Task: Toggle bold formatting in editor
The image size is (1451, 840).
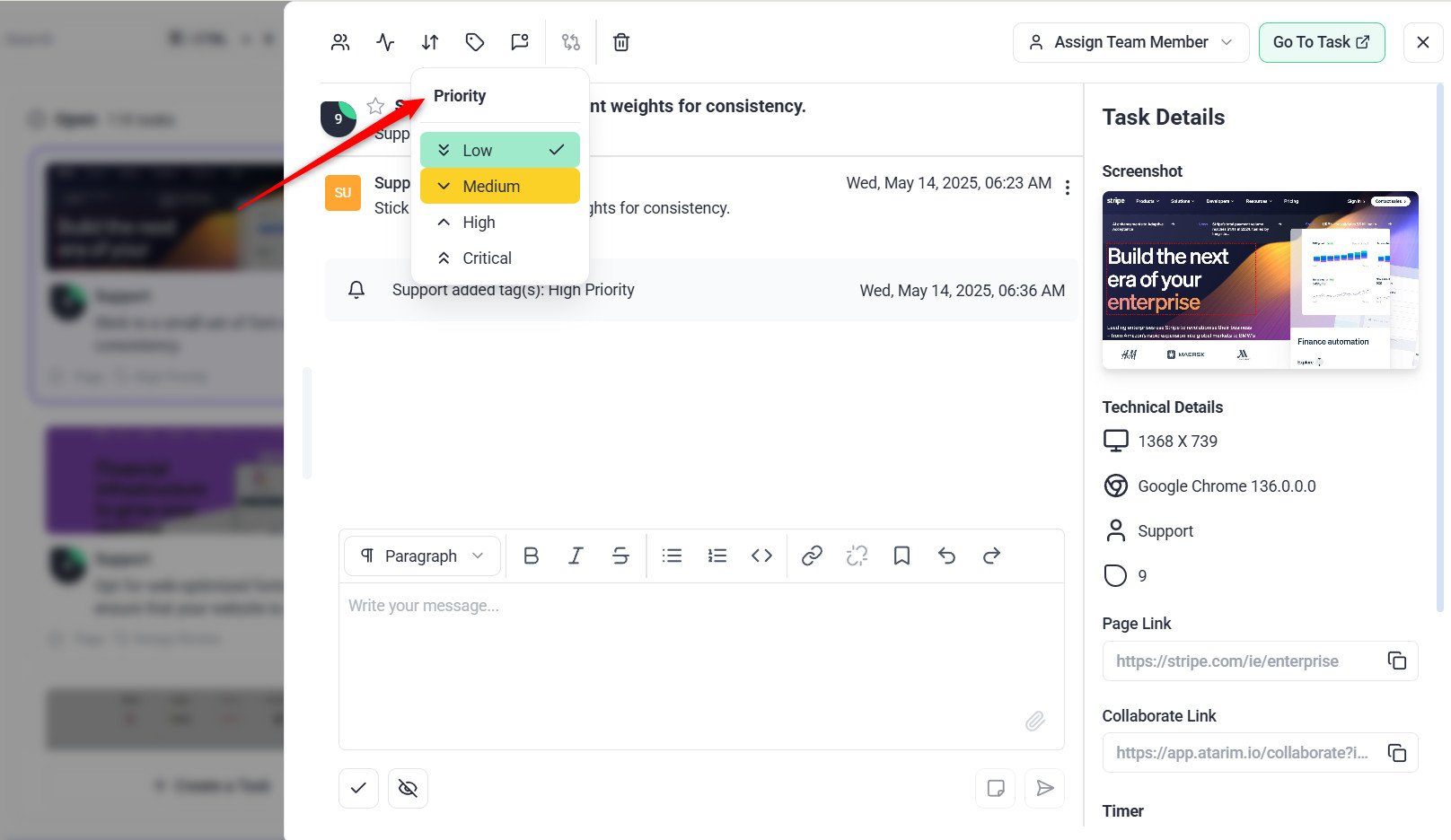Action: [531, 556]
